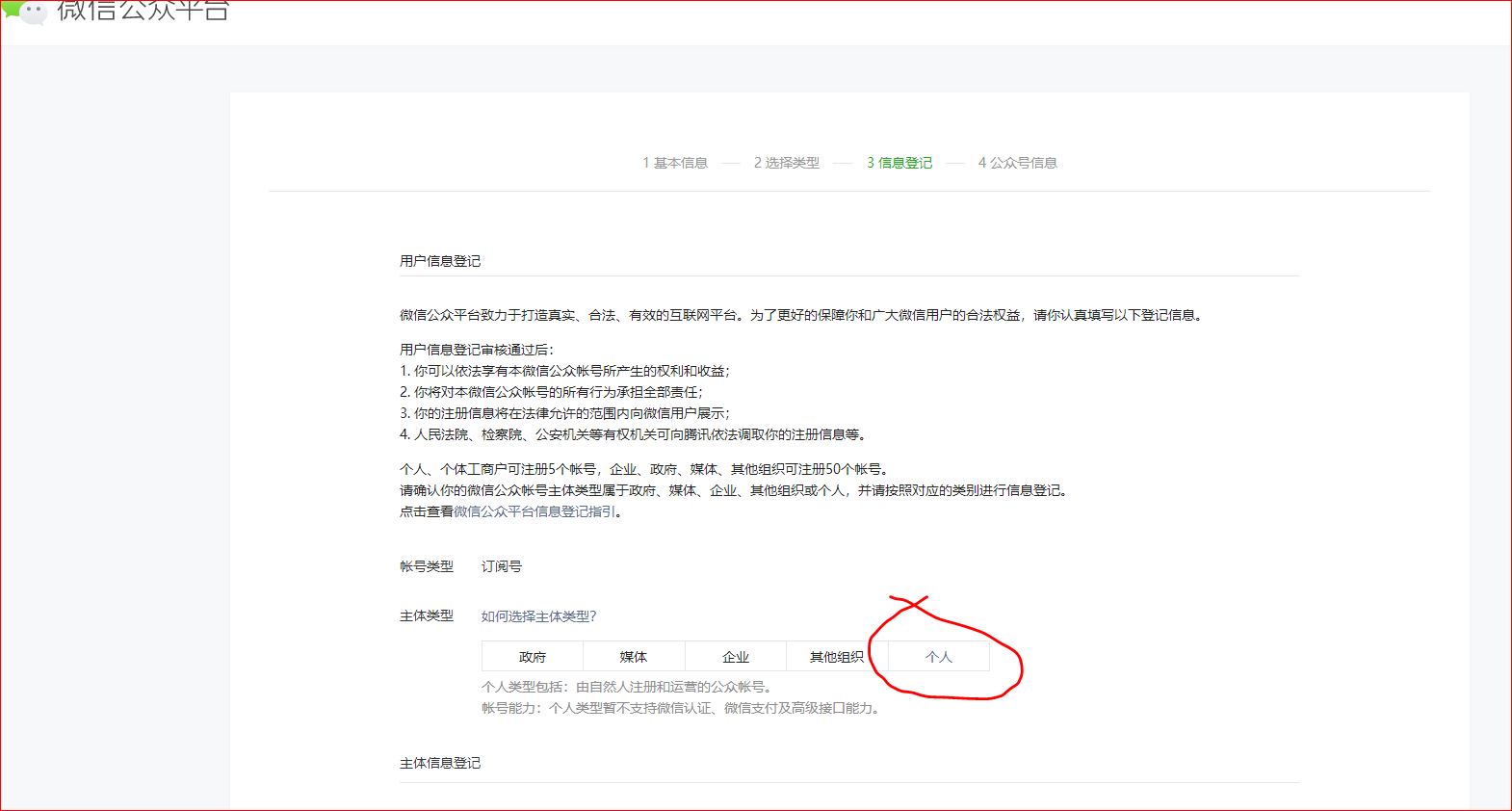Click the line 用户信息登记审核通过后:
1512x811 pixels.
[477, 350]
